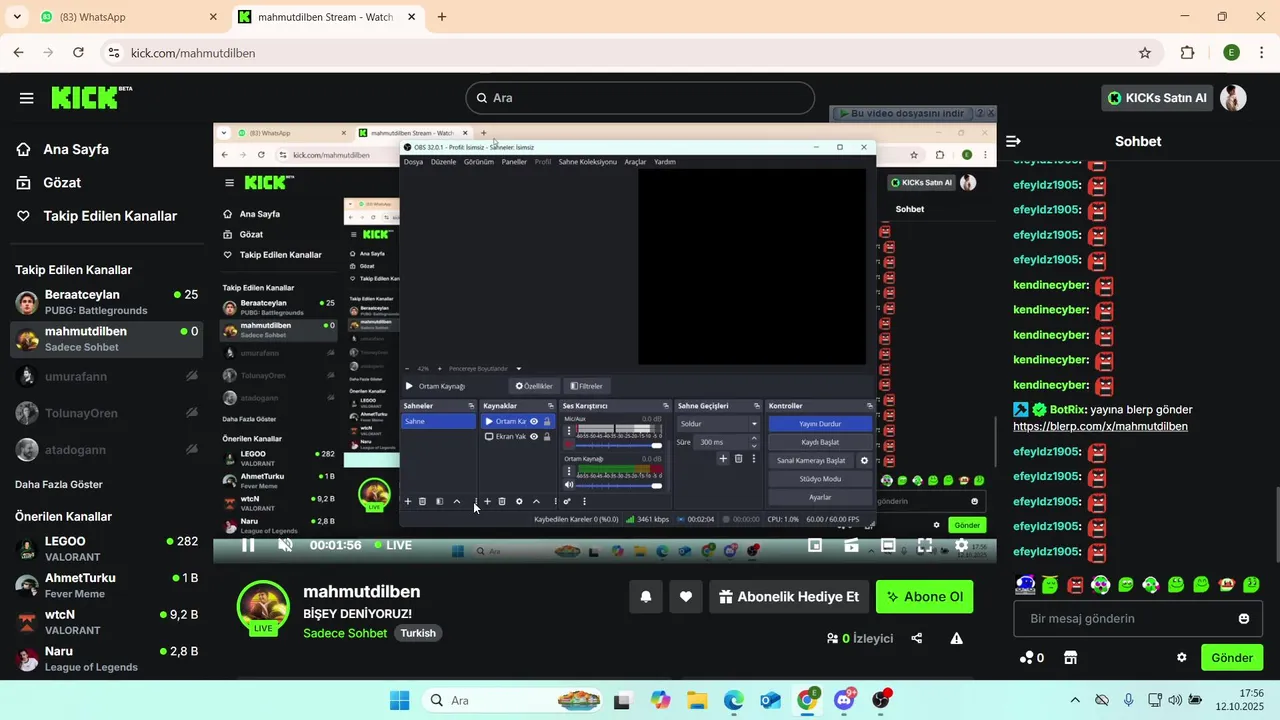
Task: Open the chat shop icon
Action: click(1070, 658)
